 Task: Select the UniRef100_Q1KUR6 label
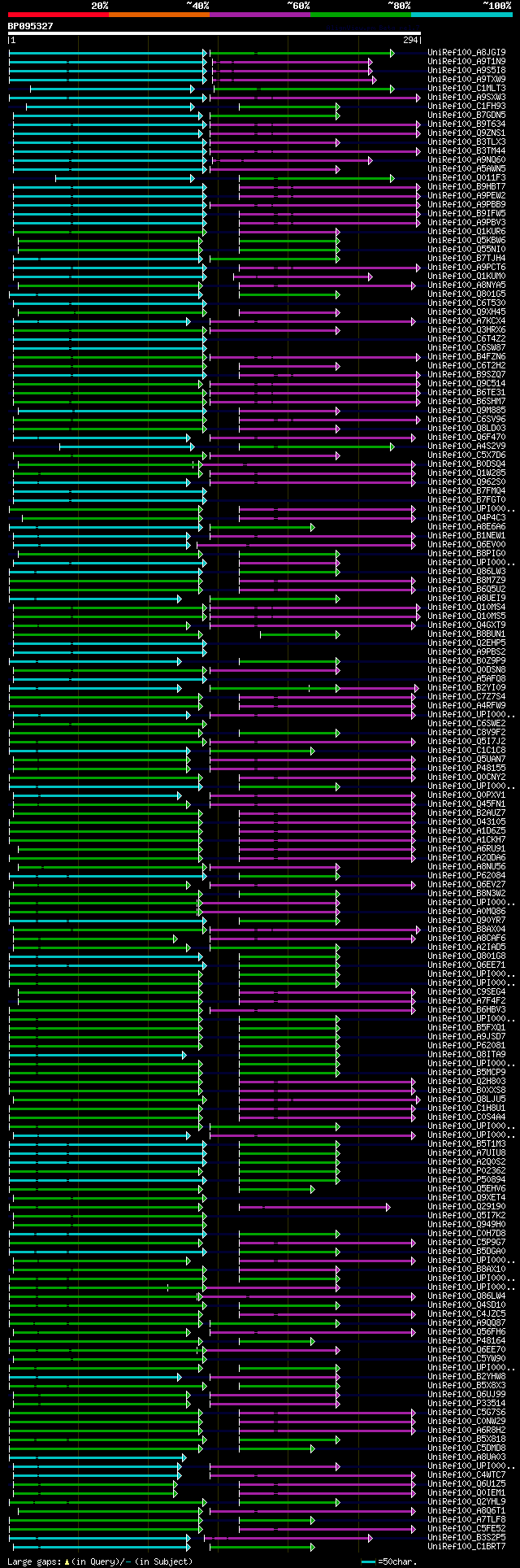(466, 232)
